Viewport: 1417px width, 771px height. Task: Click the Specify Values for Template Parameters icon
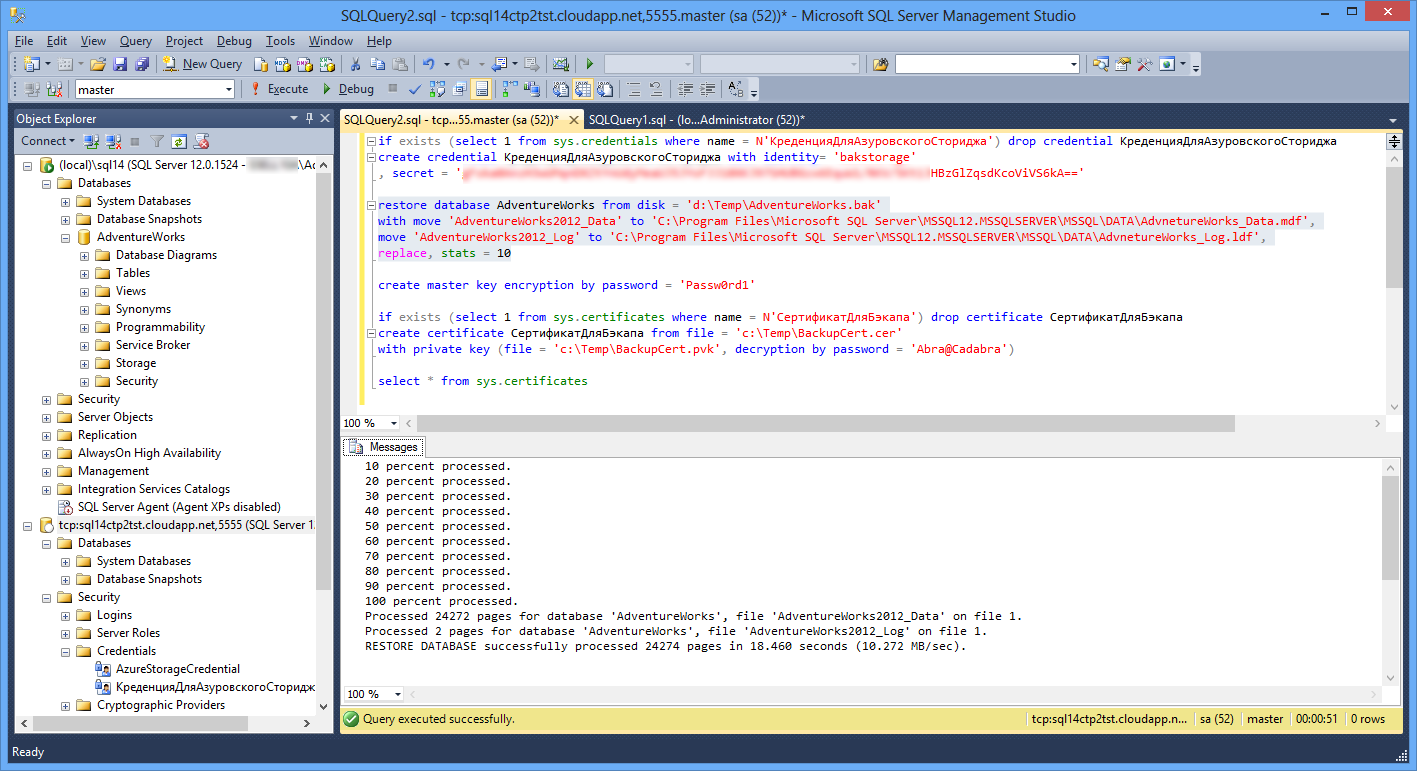click(735, 89)
